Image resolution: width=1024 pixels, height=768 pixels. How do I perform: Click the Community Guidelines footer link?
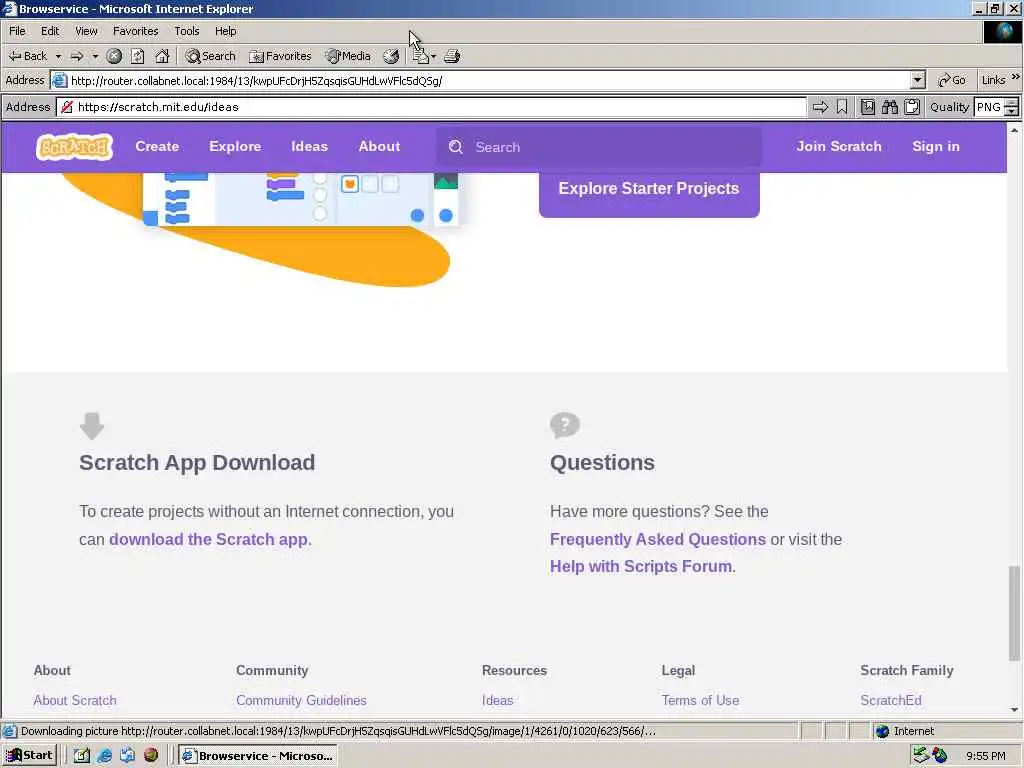coord(301,700)
